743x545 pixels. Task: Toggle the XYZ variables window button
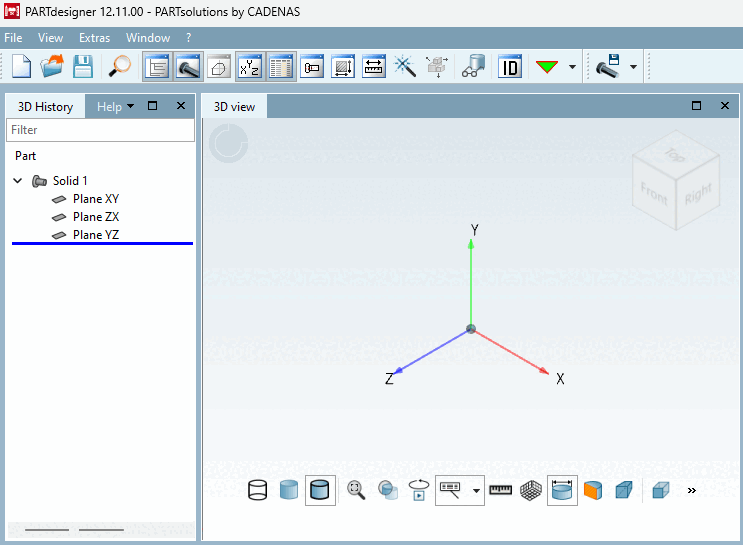pos(250,67)
